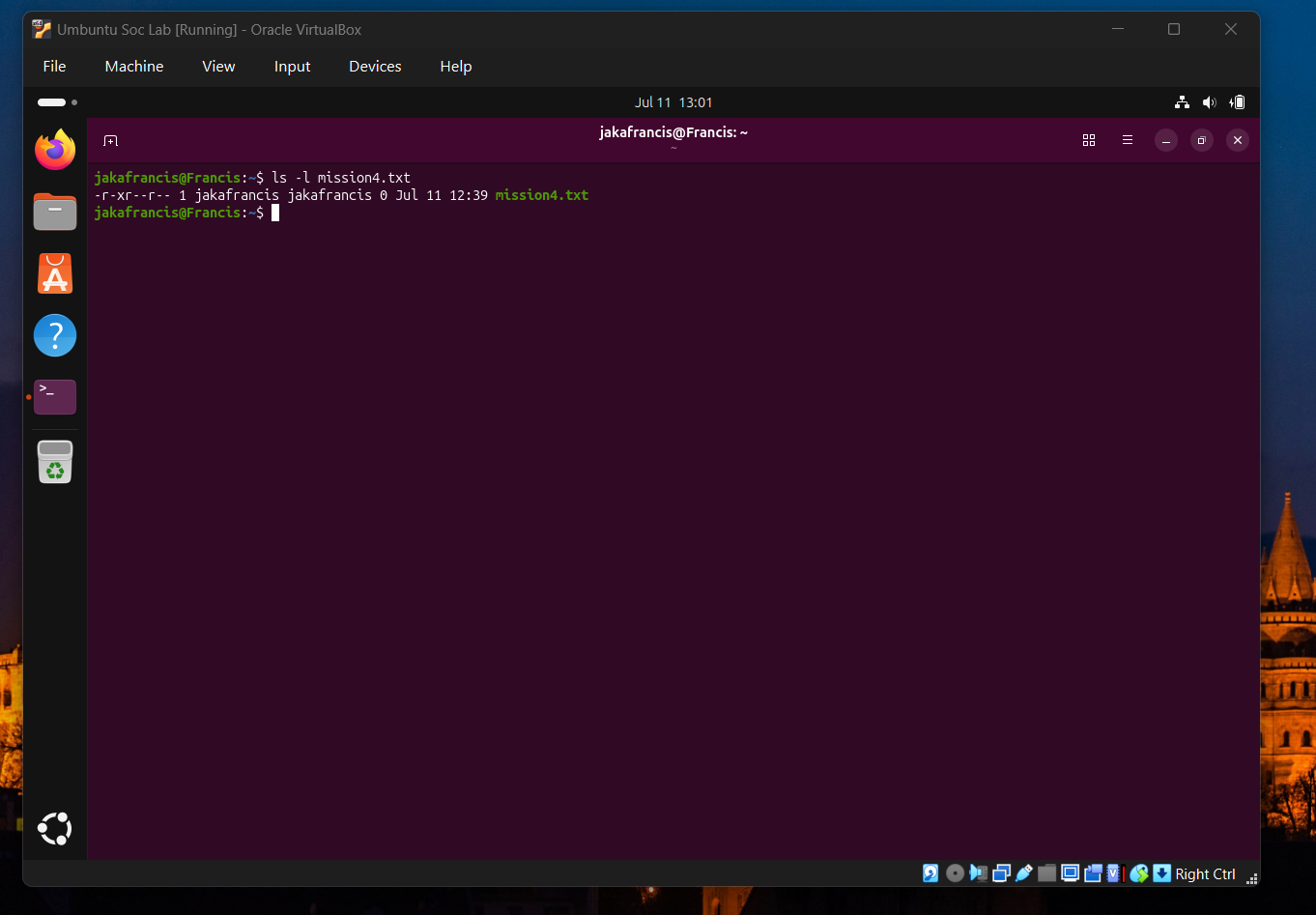Click the terminal cursor at the empty prompt
This screenshot has height=915, width=1316.
point(275,213)
